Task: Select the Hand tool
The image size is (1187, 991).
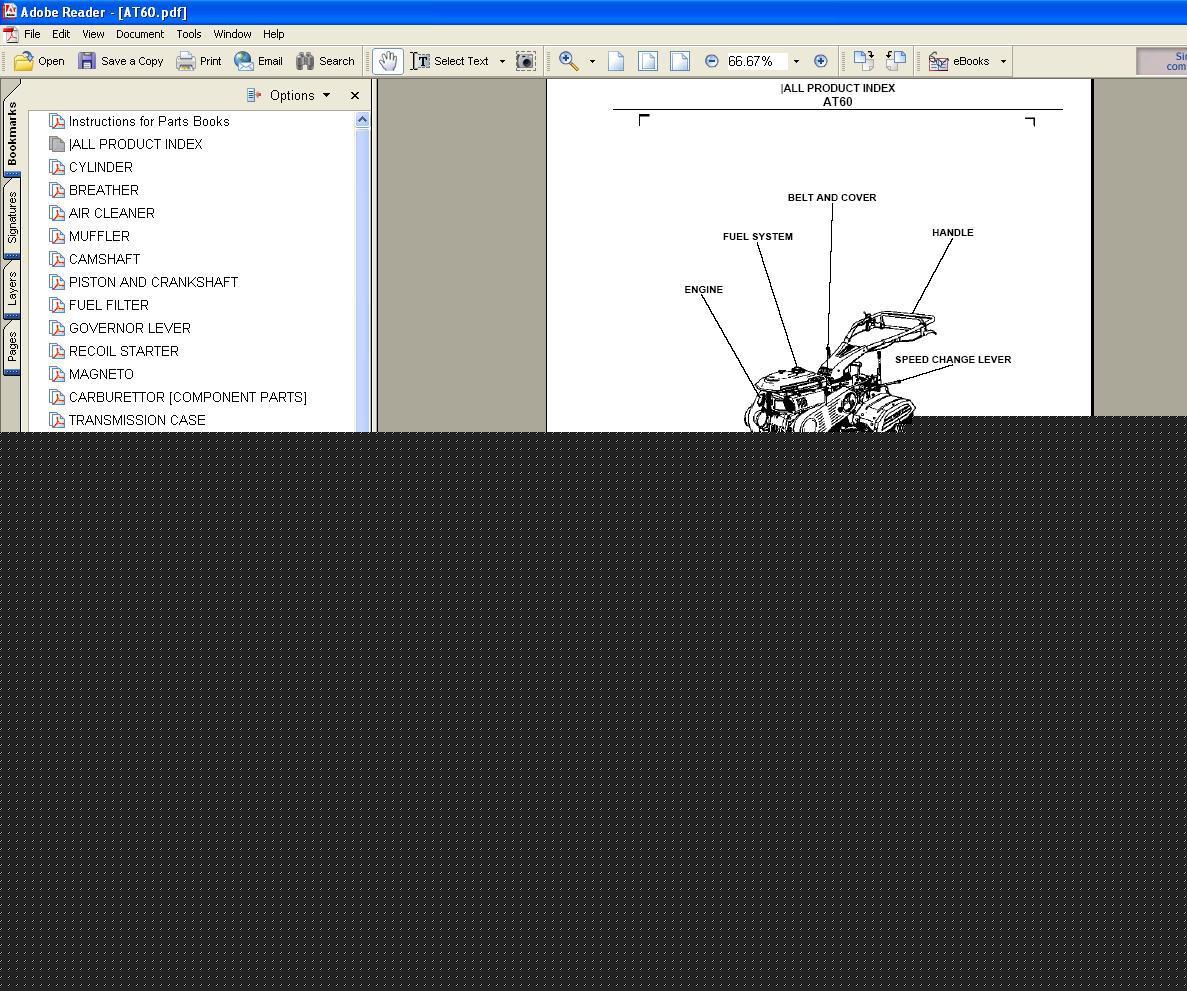Action: coord(388,61)
